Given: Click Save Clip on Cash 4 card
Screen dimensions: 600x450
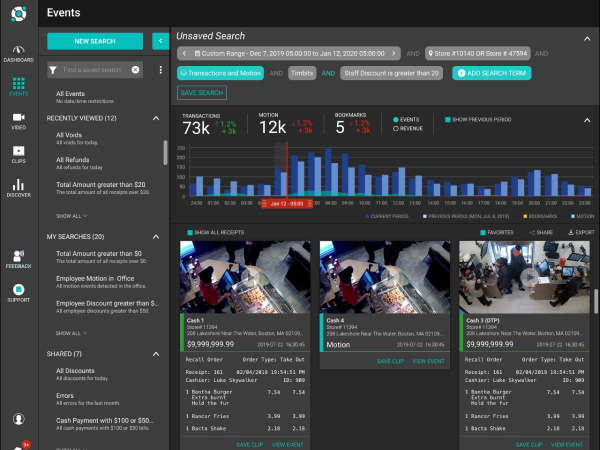Looking at the screenshot, I should coord(390,361).
